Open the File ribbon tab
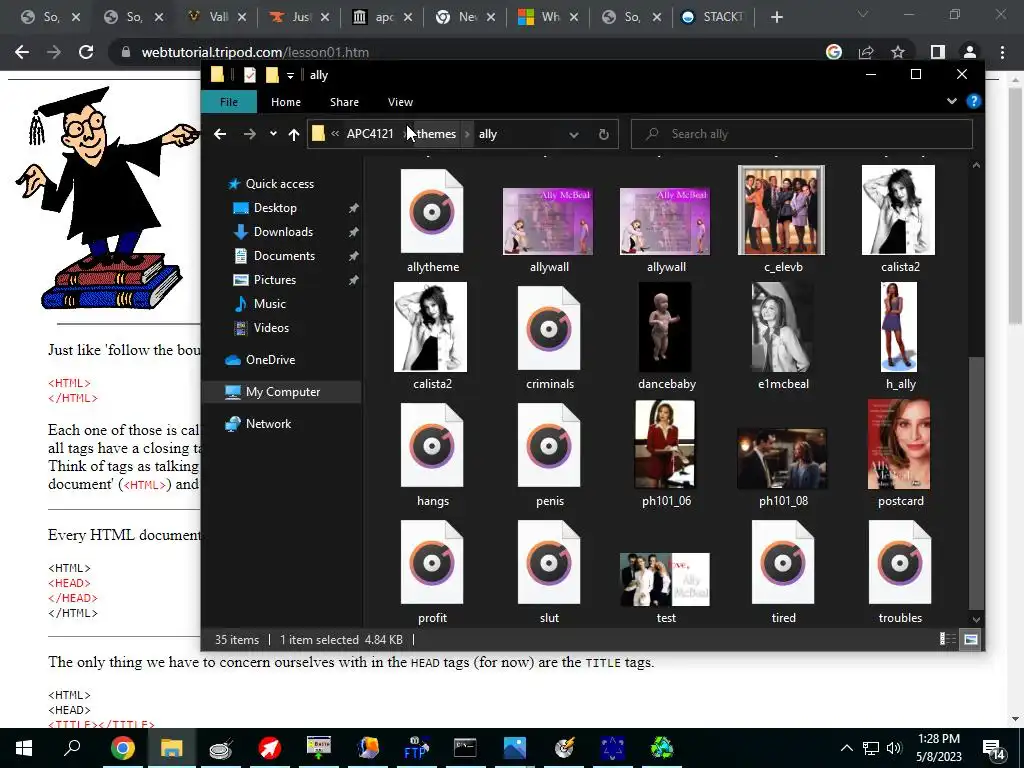1024x768 pixels. click(229, 102)
